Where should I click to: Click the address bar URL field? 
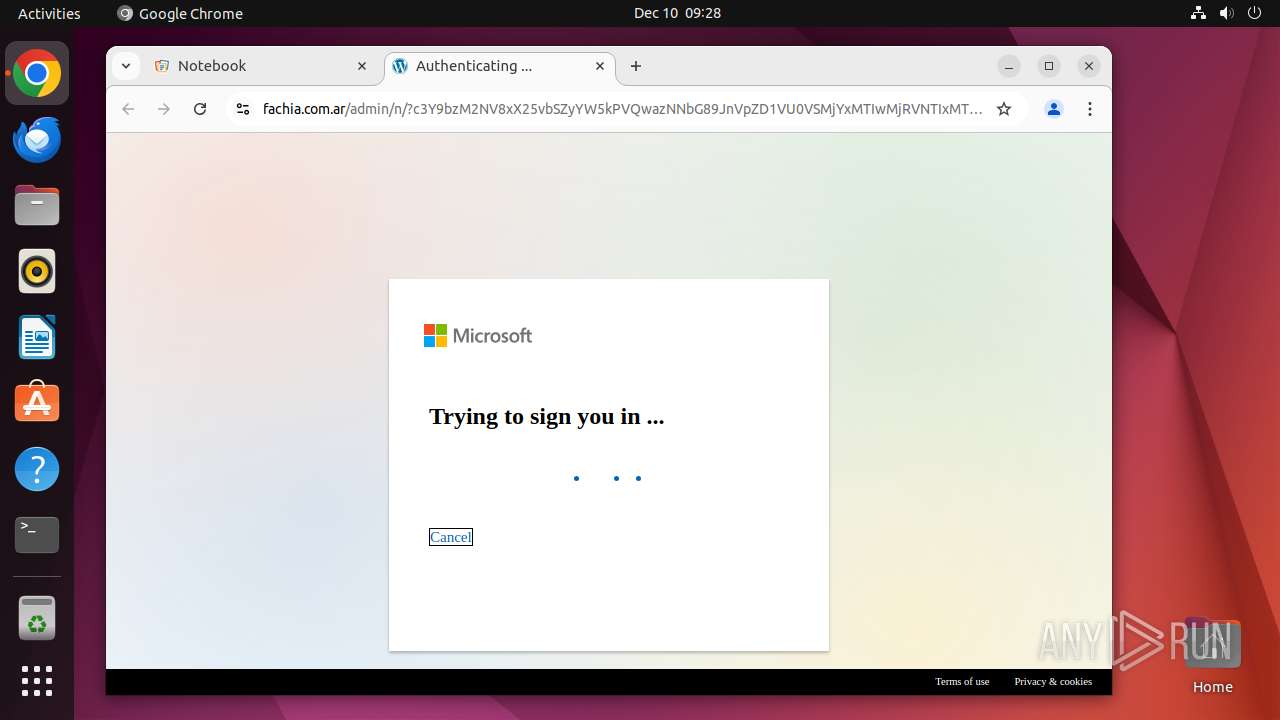[622, 109]
